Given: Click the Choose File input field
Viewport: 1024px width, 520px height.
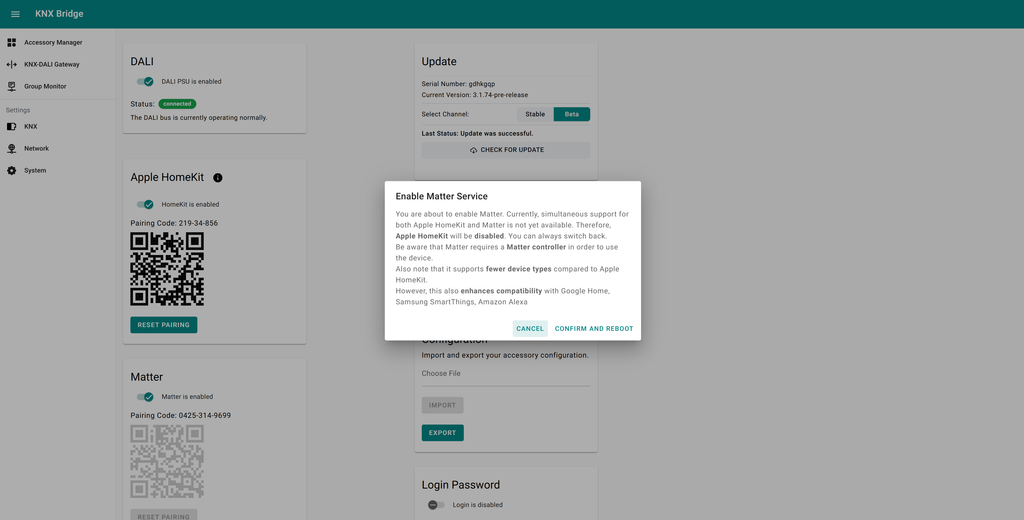Looking at the screenshot, I should pos(505,374).
